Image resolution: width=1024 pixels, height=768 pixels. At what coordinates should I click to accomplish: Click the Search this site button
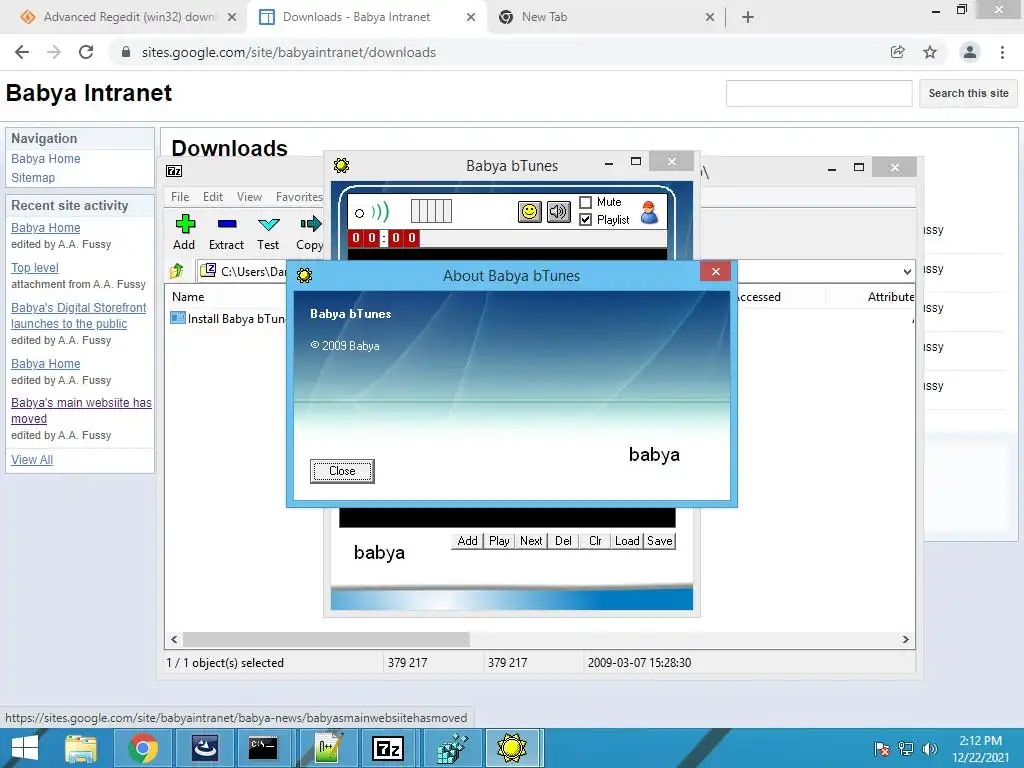[x=968, y=93]
